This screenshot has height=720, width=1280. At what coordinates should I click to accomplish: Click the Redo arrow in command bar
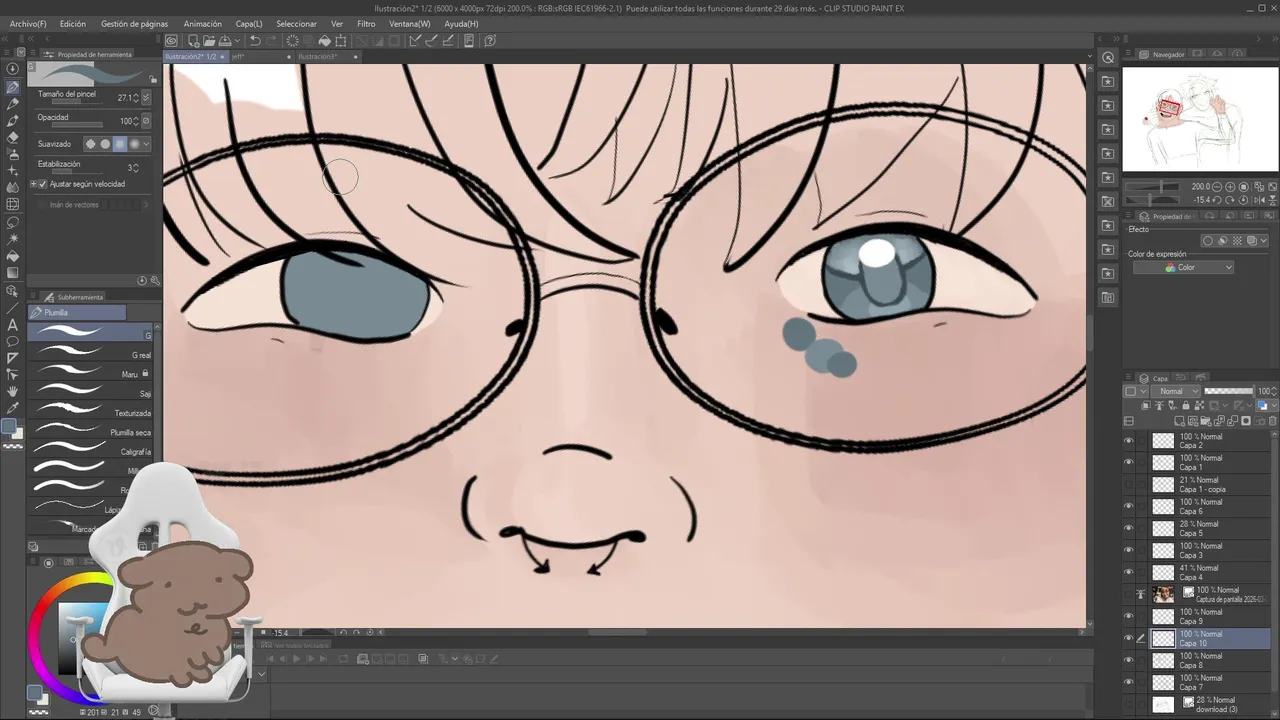point(271,40)
